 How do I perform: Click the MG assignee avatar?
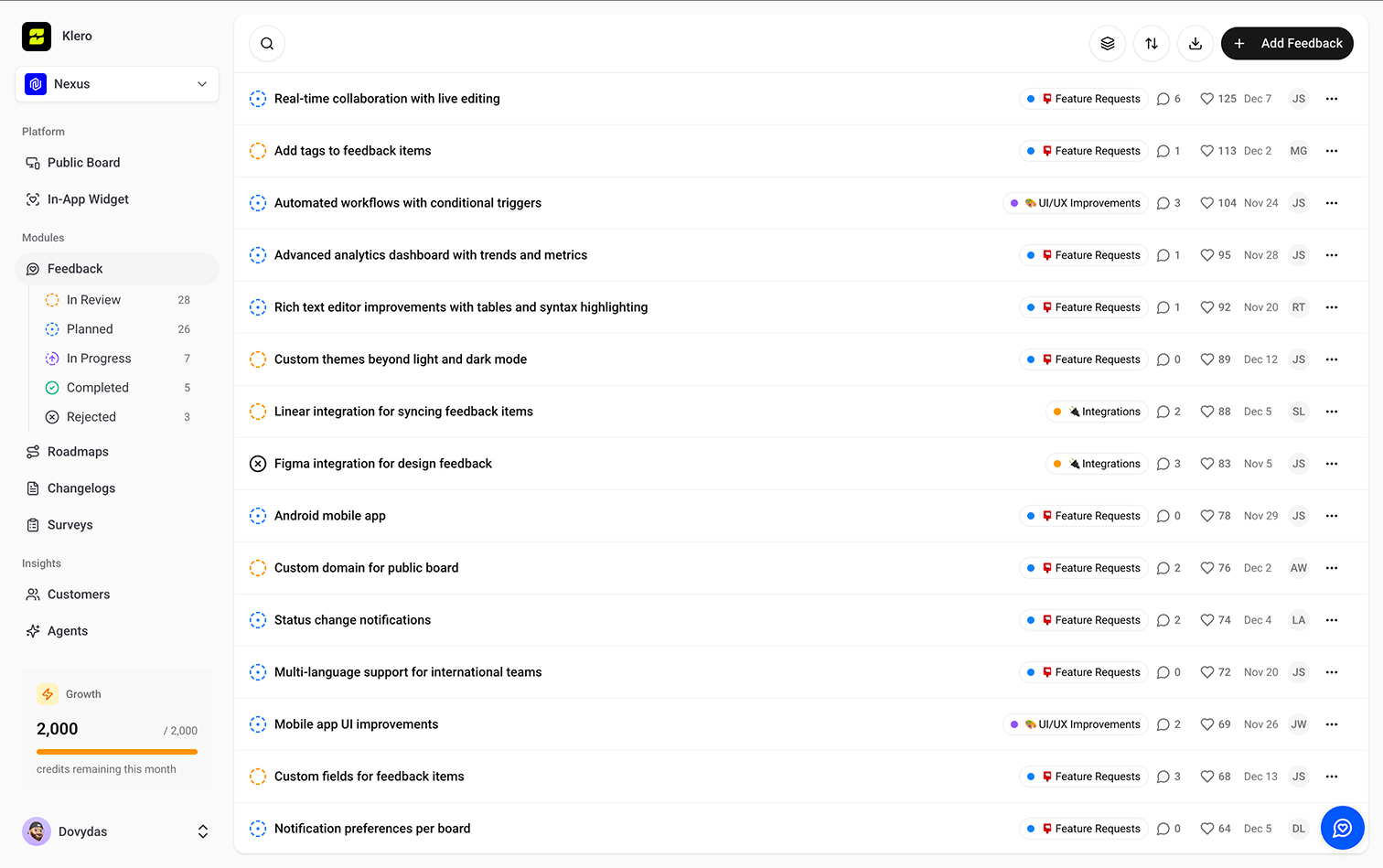[x=1298, y=151]
